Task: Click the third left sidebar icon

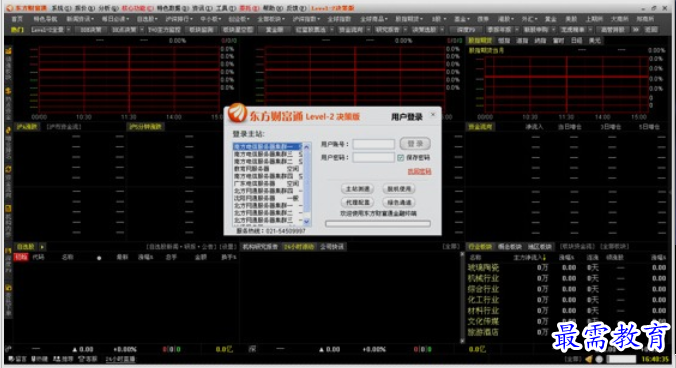Action: (8, 130)
